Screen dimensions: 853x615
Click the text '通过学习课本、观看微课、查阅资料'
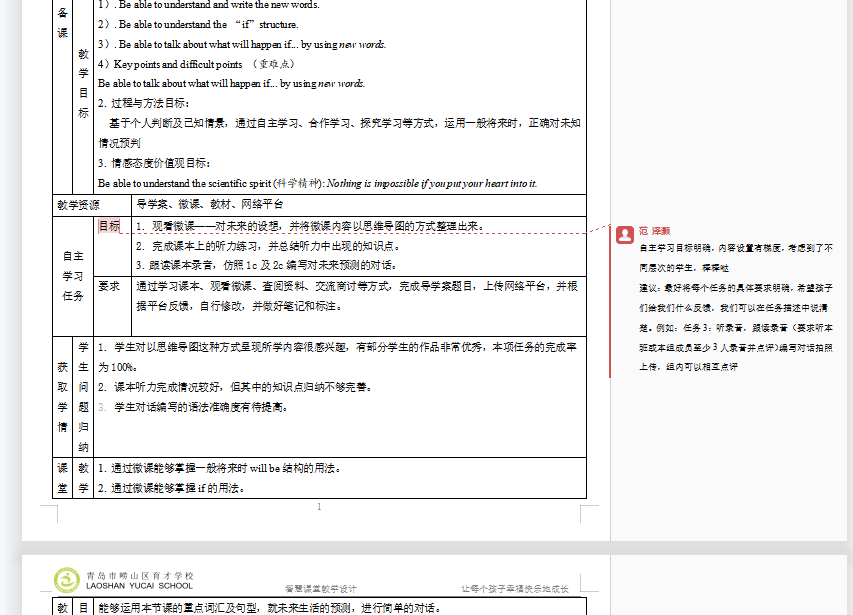[357, 296]
